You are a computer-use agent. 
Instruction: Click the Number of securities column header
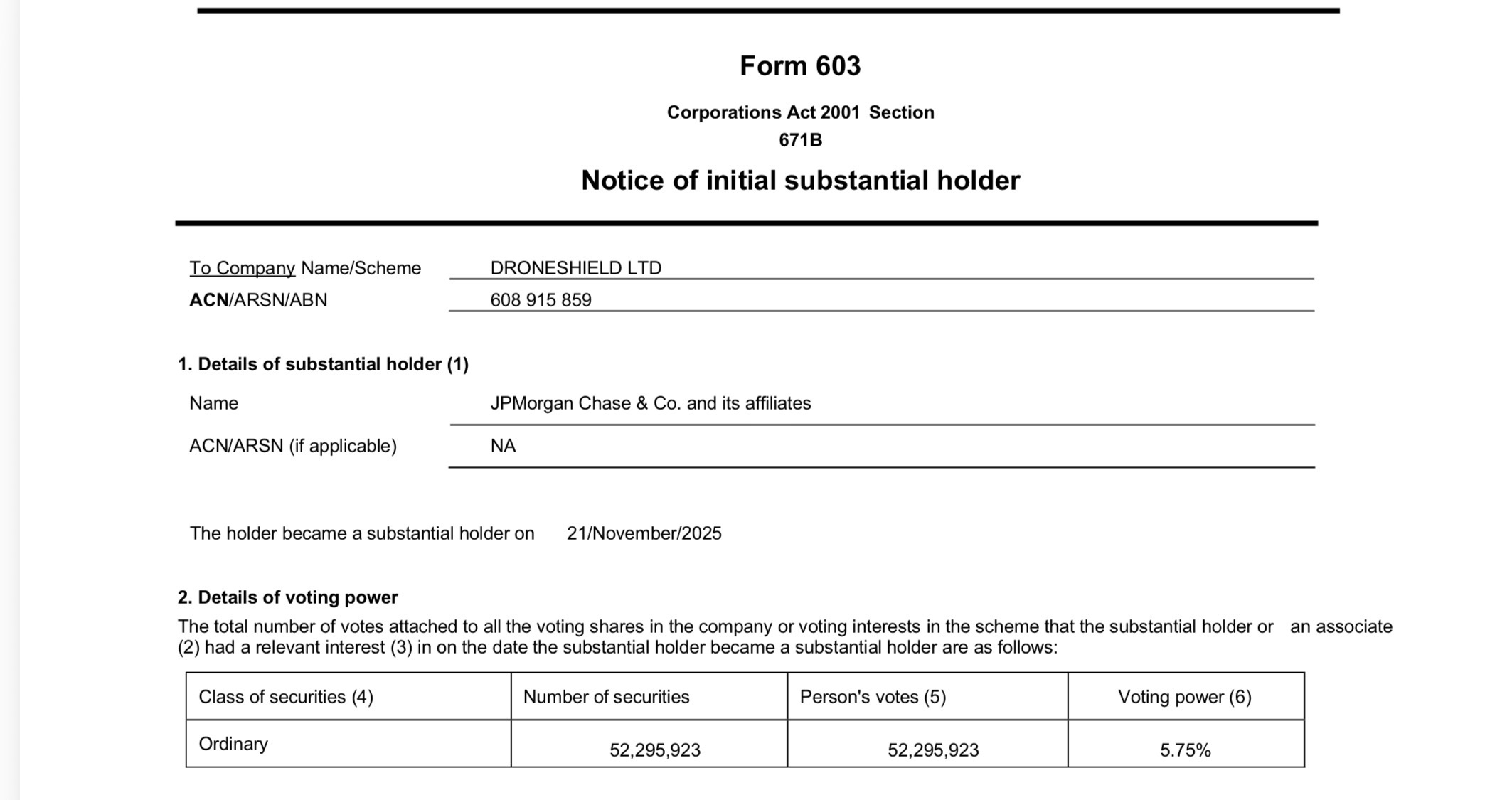point(606,697)
